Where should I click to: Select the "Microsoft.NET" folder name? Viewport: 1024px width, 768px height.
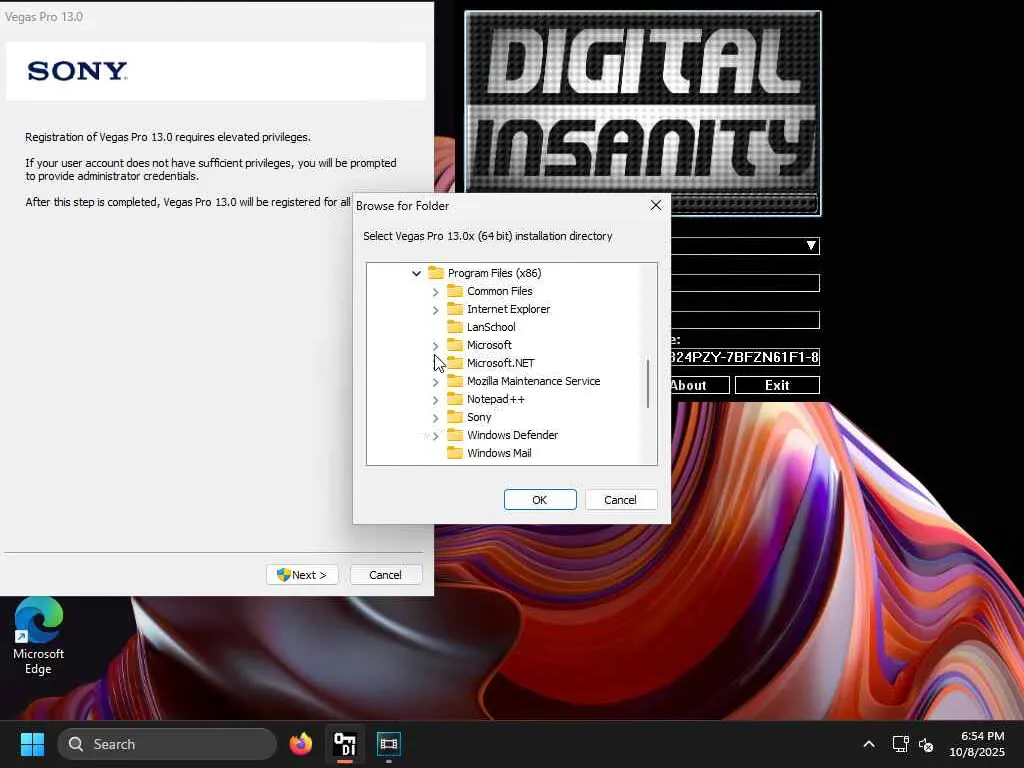(x=500, y=363)
